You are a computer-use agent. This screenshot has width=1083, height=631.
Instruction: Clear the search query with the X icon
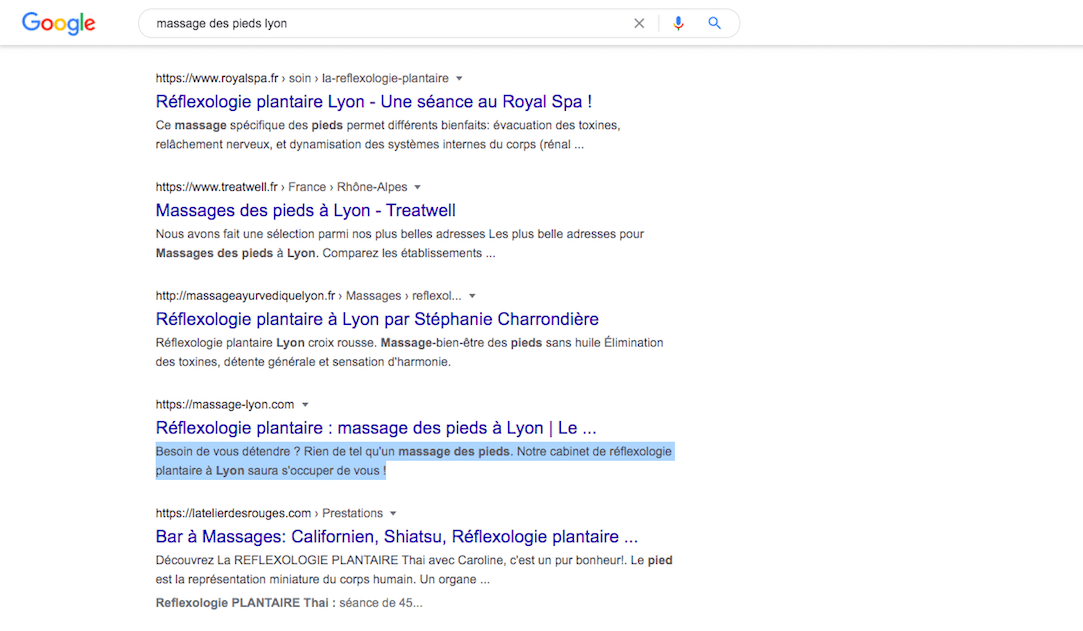pyautogui.click(x=639, y=23)
